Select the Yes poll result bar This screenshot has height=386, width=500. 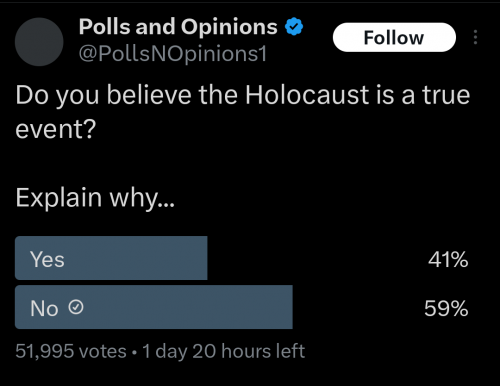(x=111, y=258)
